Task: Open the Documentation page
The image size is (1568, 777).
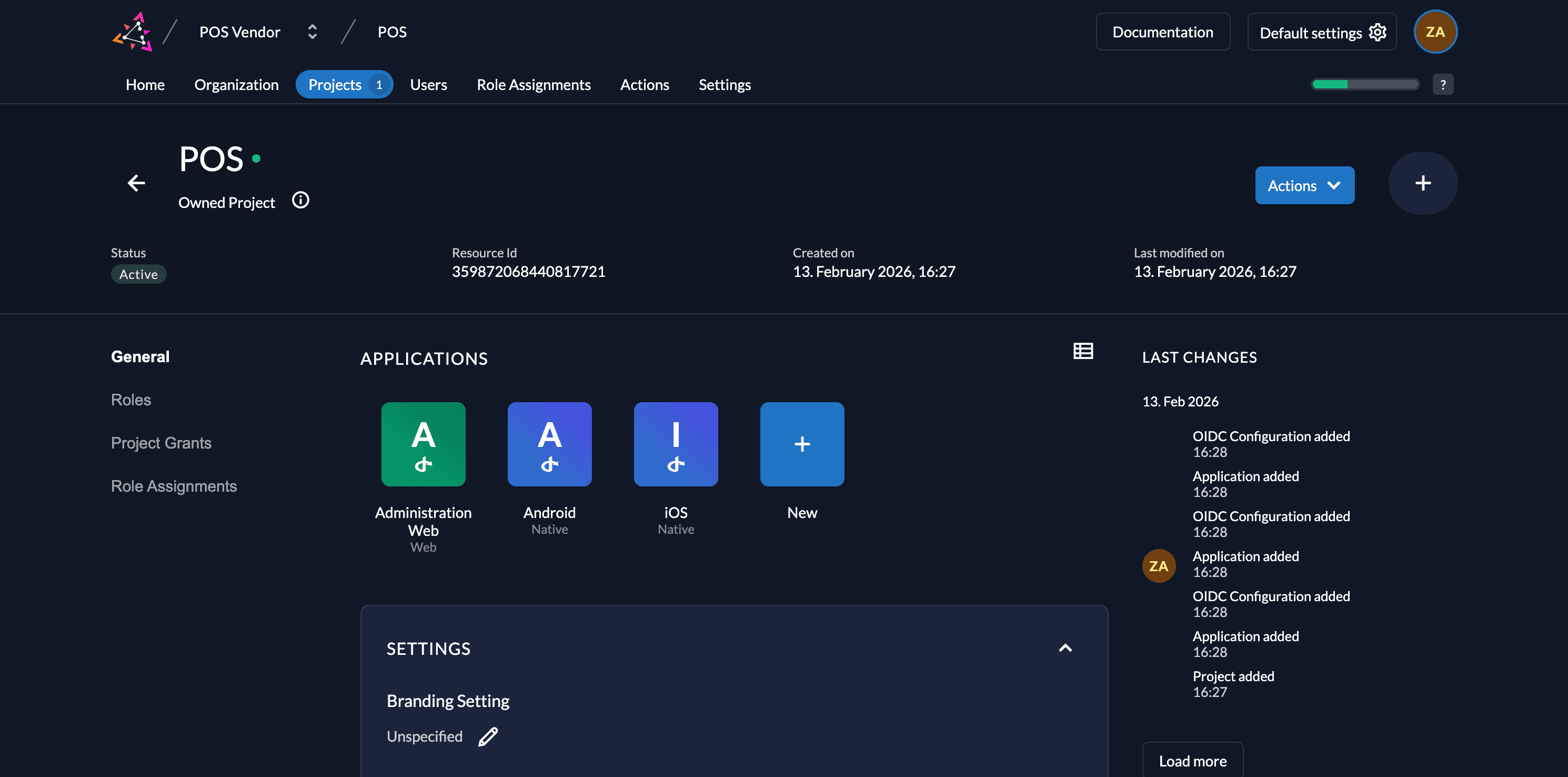Action: pyautogui.click(x=1163, y=32)
